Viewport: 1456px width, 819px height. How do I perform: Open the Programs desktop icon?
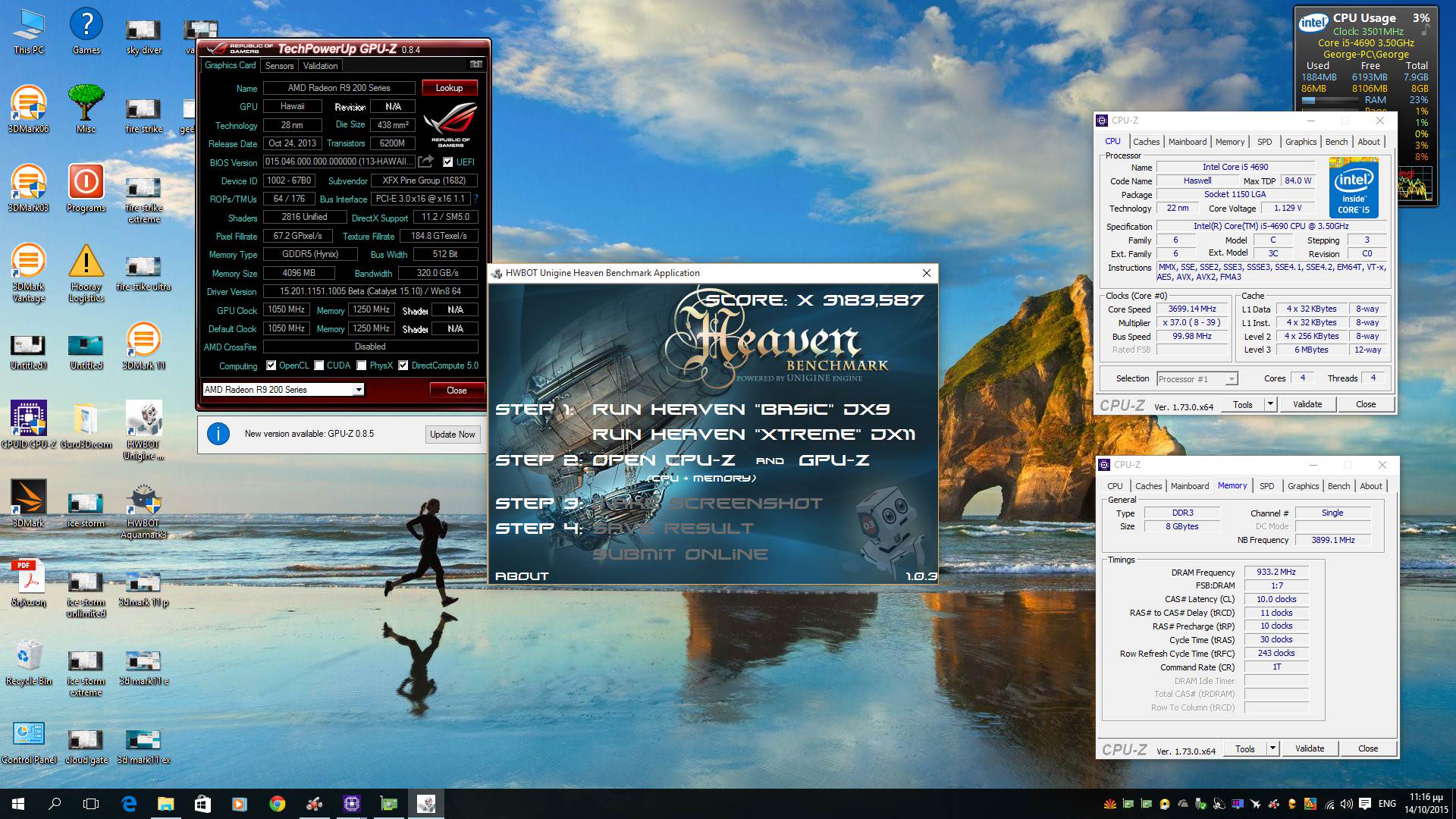tap(86, 189)
